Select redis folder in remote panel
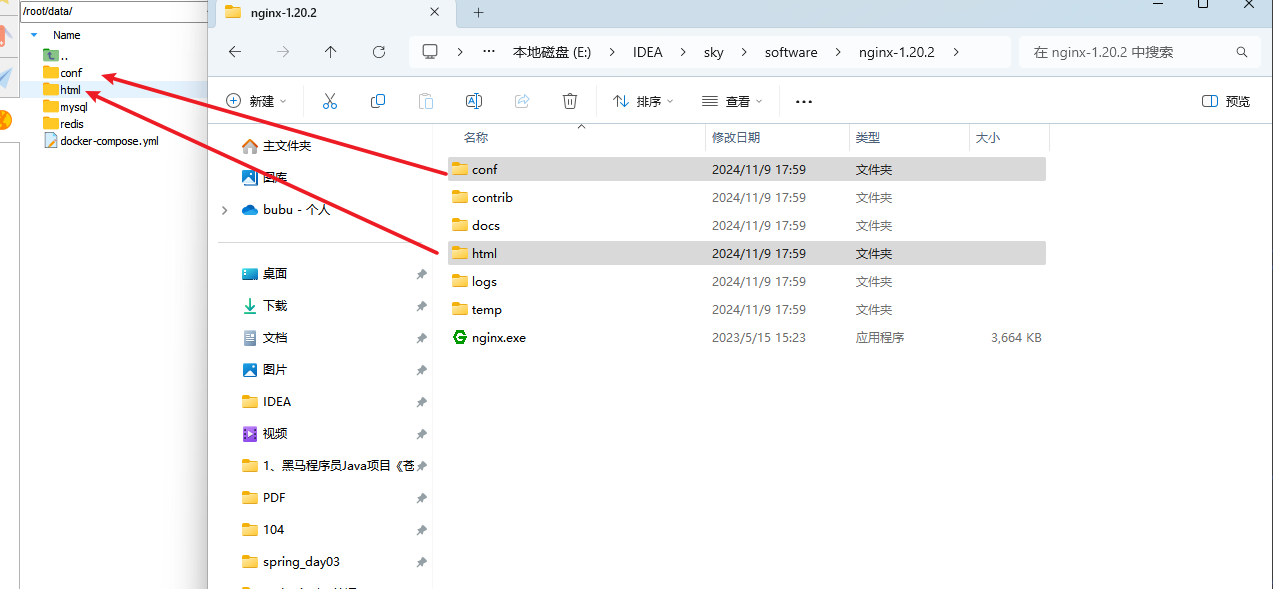Image resolution: width=1273 pixels, height=589 pixels. click(x=63, y=124)
